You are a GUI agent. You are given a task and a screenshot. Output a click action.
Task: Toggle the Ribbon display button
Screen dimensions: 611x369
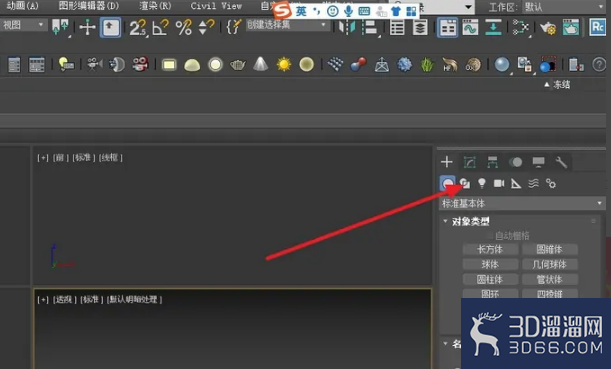pyautogui.click(x=447, y=28)
